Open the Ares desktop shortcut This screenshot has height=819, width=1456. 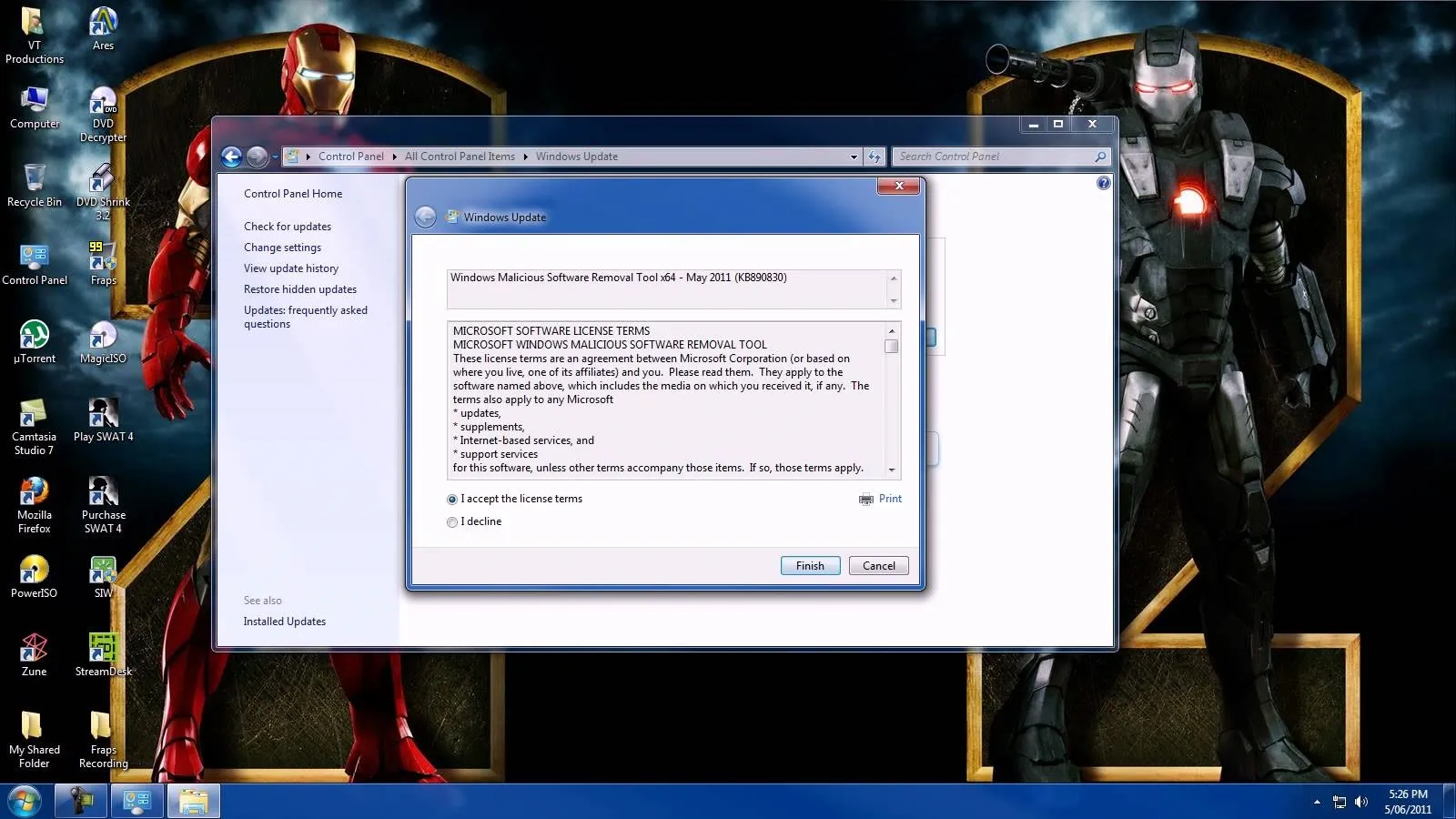(x=103, y=29)
